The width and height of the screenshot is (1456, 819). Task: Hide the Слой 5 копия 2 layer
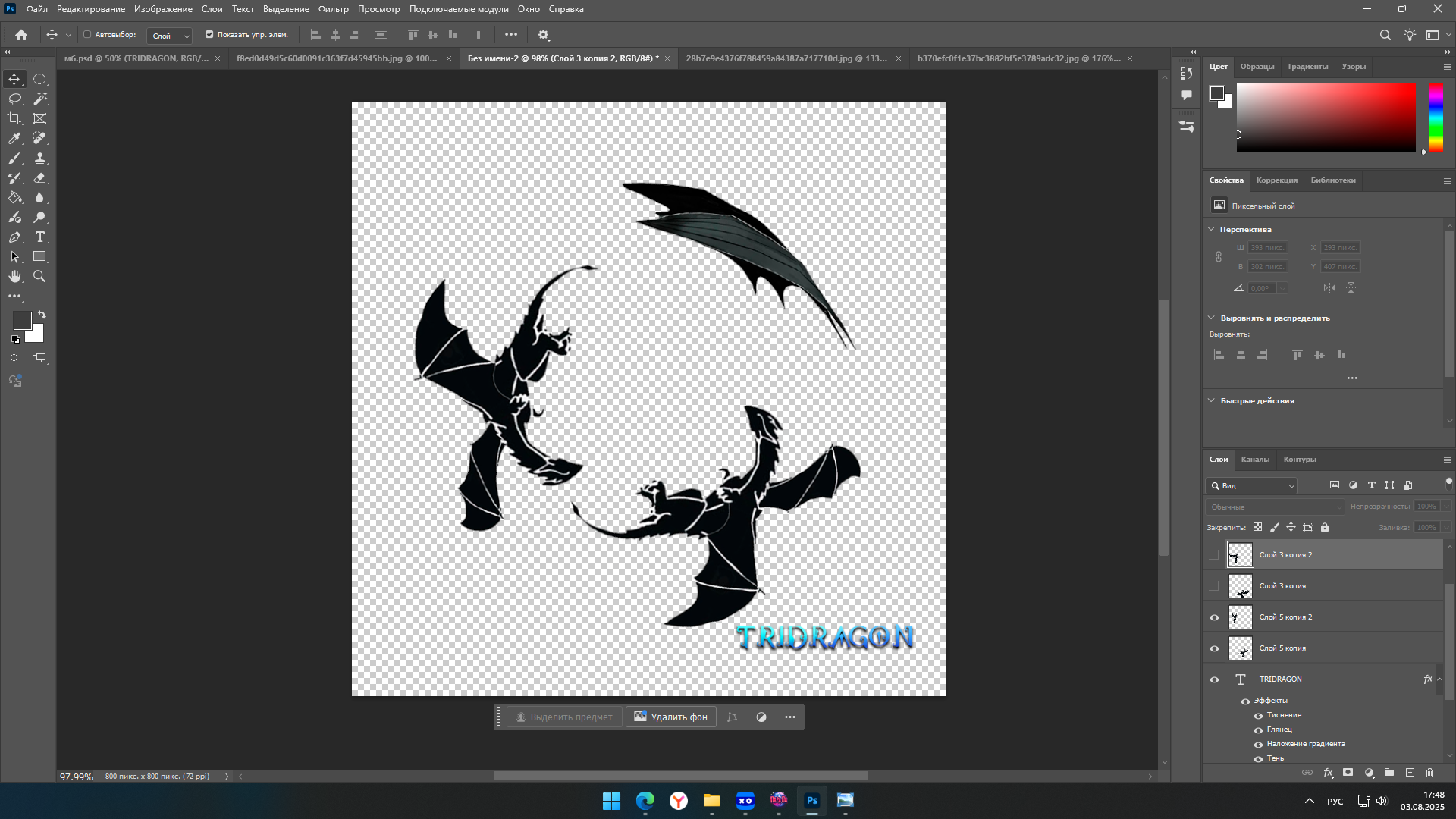point(1214,617)
